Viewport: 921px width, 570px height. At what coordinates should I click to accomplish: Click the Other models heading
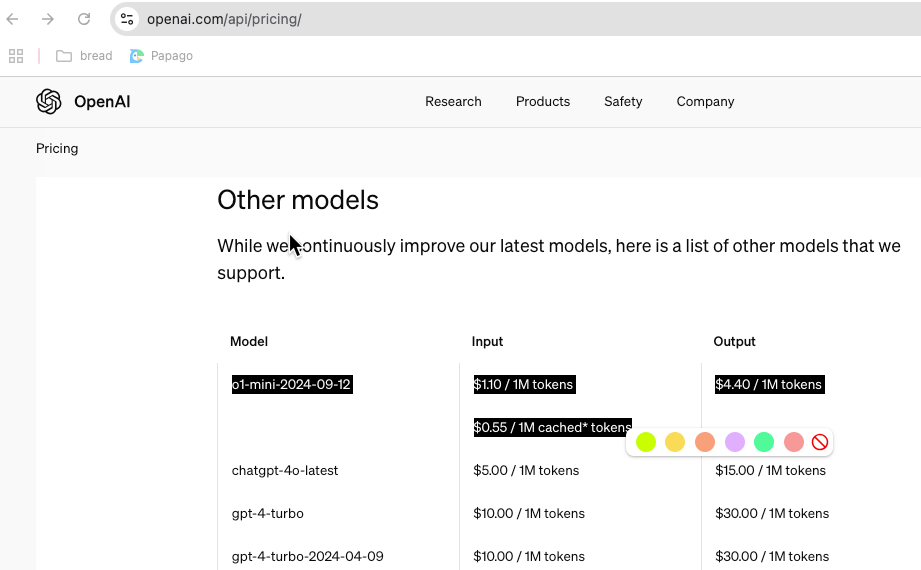coord(298,200)
